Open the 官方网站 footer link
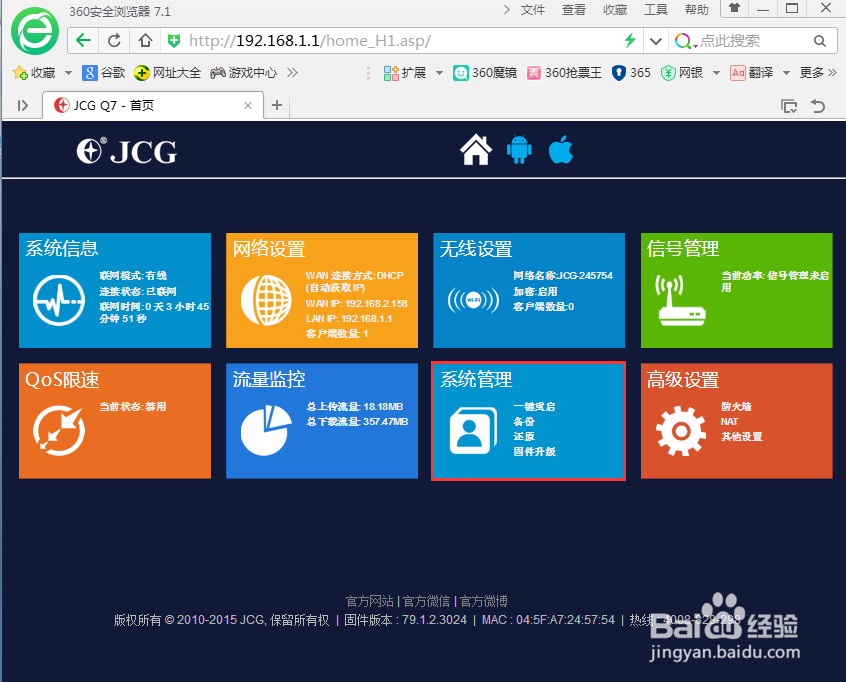846x682 pixels. pyautogui.click(x=368, y=601)
